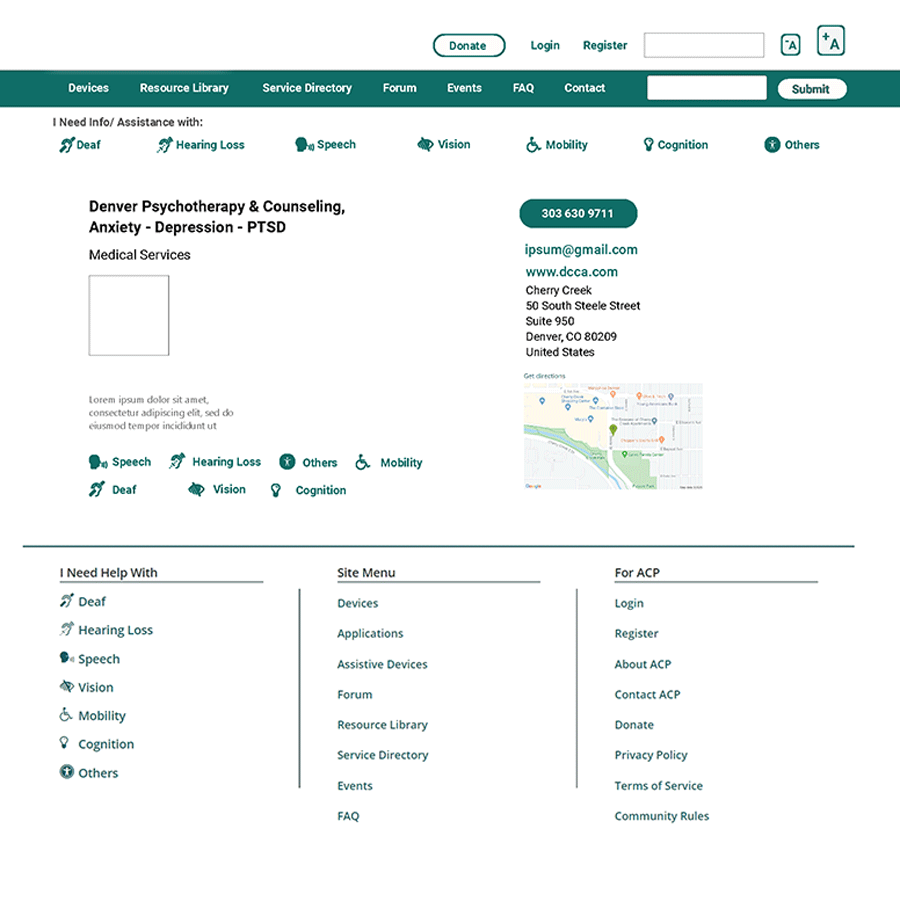Select the Hearing Loss assistance filter icon
The width and height of the screenshot is (900, 923).
[163, 144]
